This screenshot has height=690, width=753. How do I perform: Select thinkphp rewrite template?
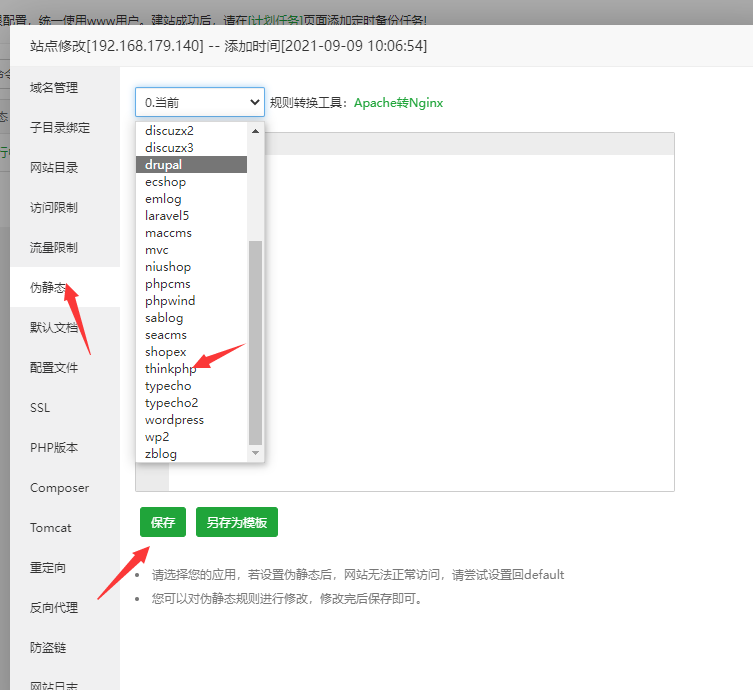tap(192, 369)
